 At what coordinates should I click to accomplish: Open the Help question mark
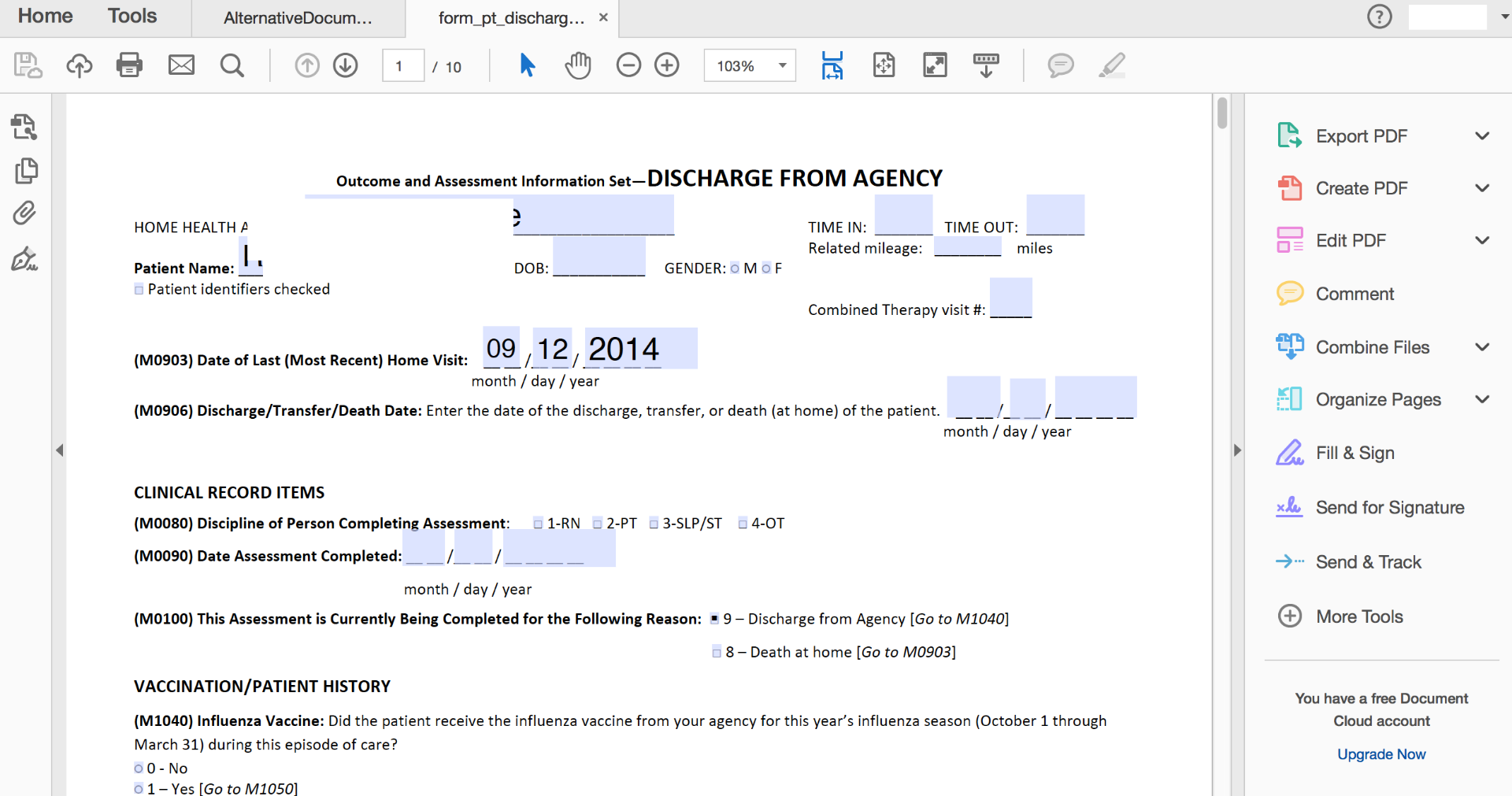coord(1379,17)
